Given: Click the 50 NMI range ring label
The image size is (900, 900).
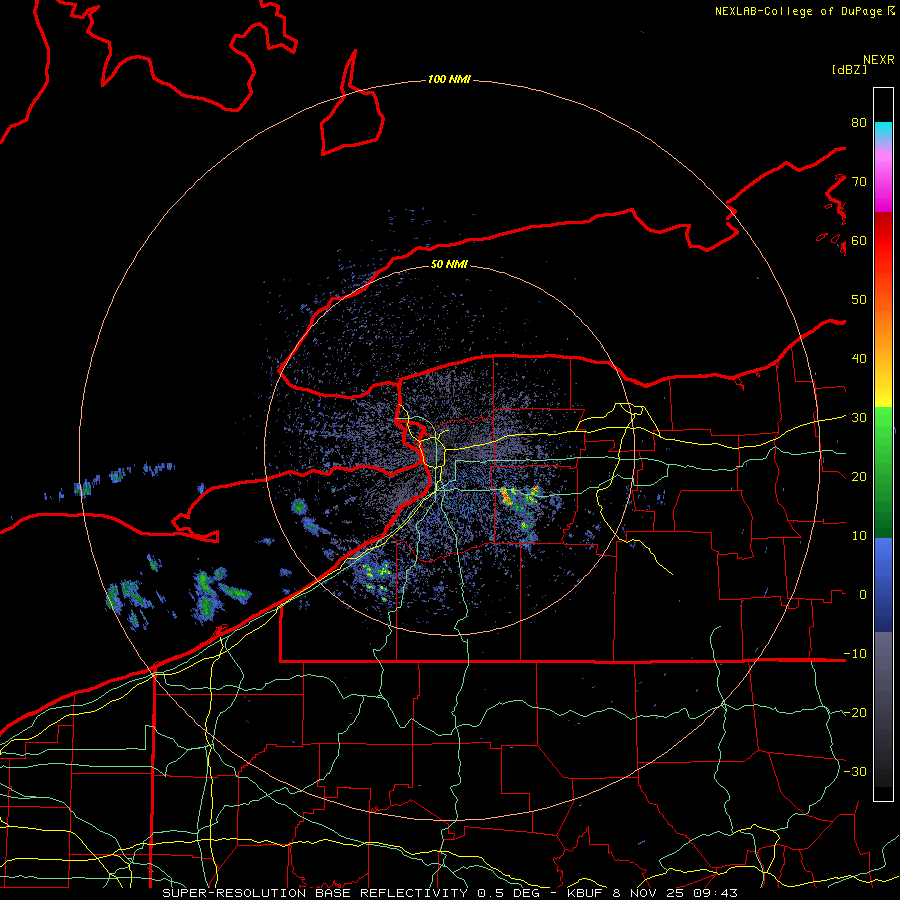Looking at the screenshot, I should pos(449,264).
